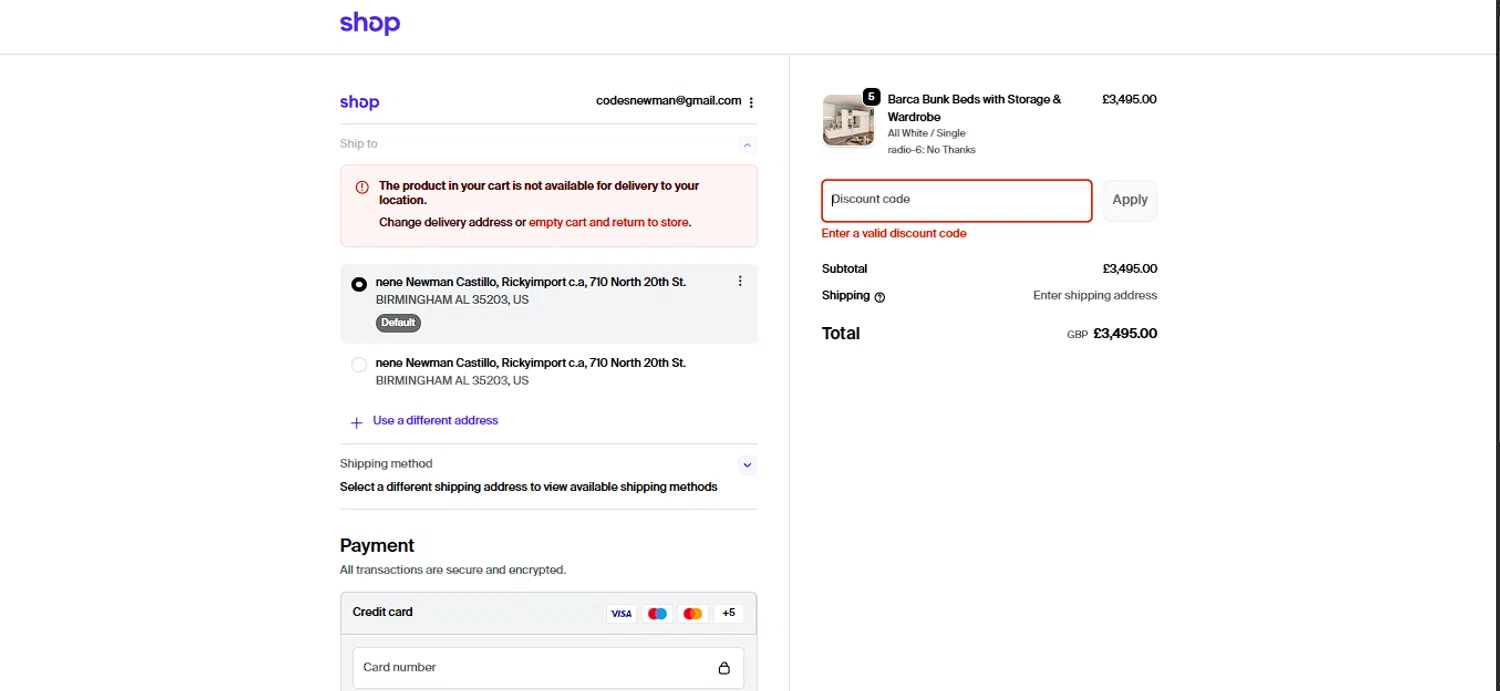Click the Barca Bunk Beds product thumbnail
1500x691 pixels.
pyautogui.click(x=848, y=121)
